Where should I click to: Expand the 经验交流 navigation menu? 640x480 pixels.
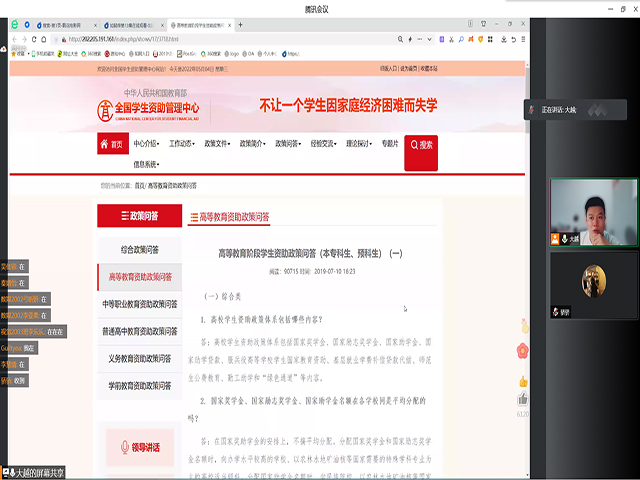pyautogui.click(x=323, y=144)
